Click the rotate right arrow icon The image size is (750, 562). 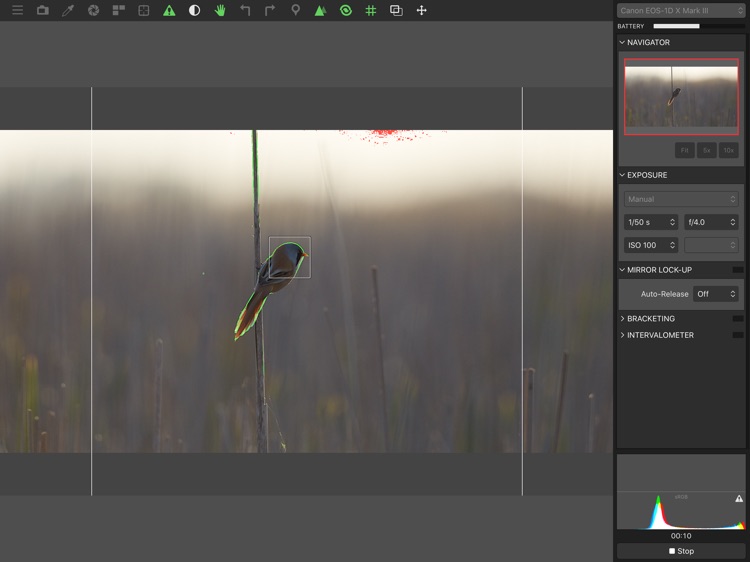pos(270,10)
